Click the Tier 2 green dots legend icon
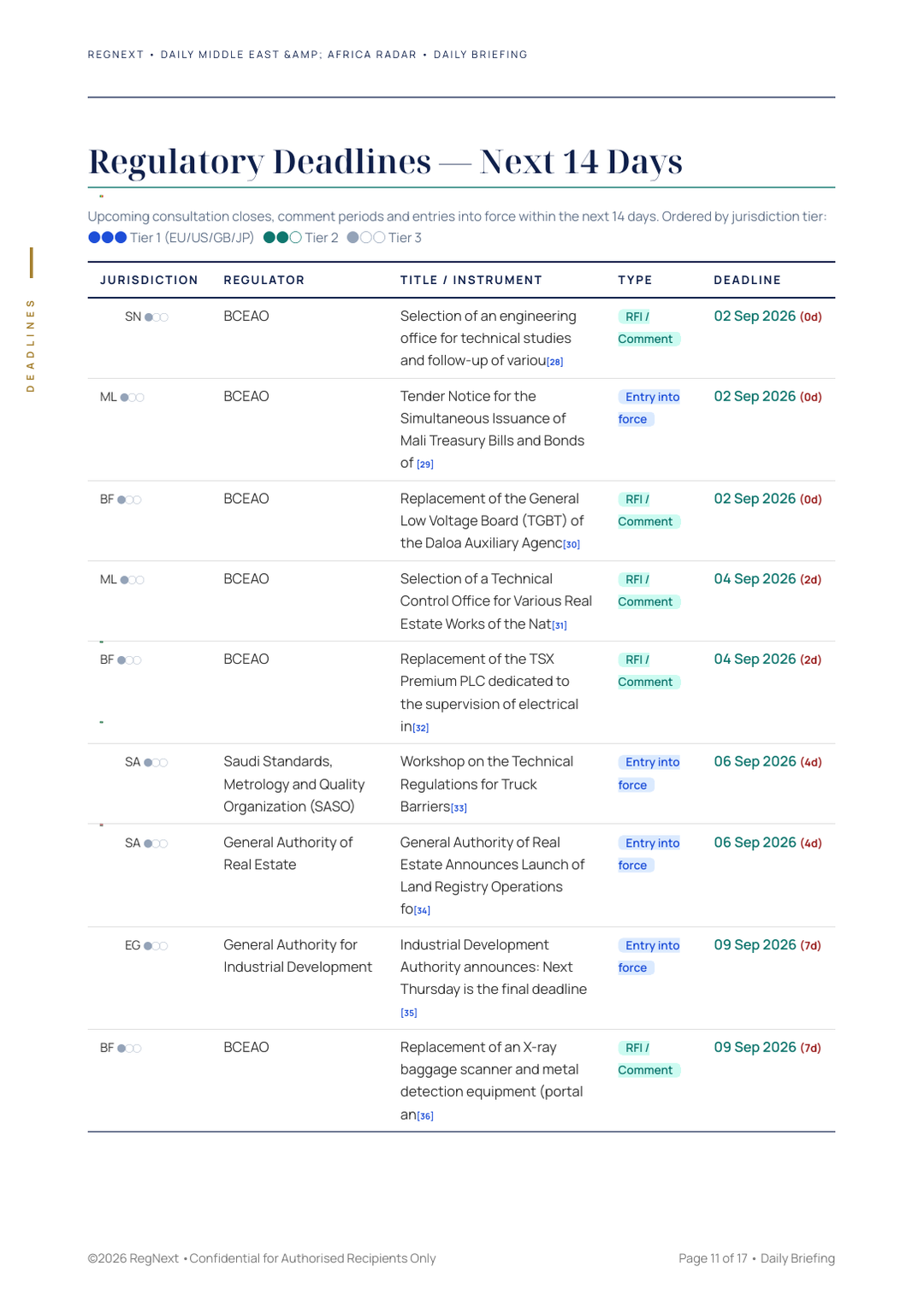924x1307 pixels. pyautogui.click(x=282, y=238)
